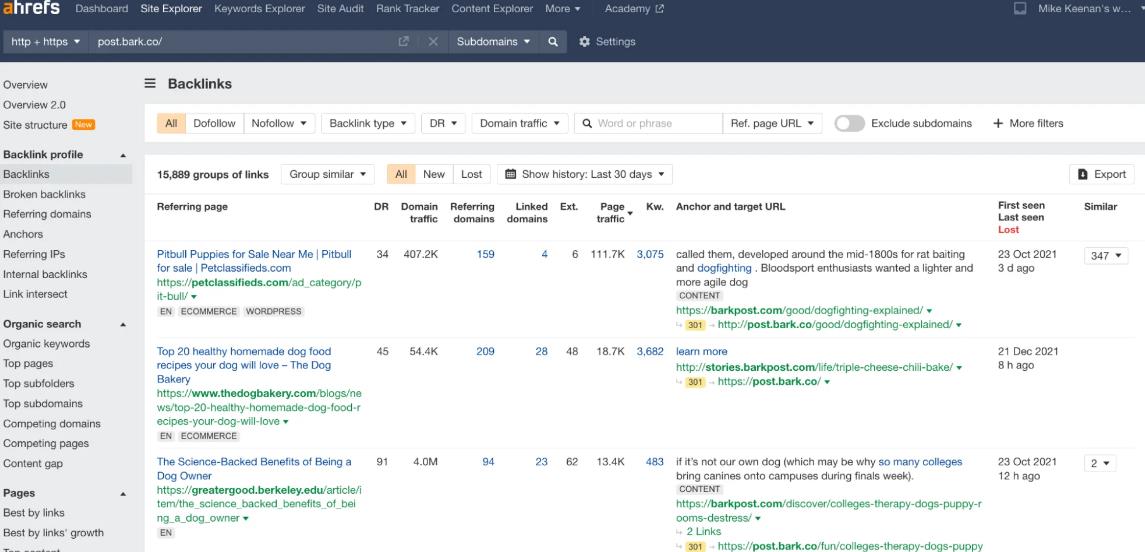This screenshot has height=552, width=1145.
Task: Sort by DR column header
Action: 381,207
